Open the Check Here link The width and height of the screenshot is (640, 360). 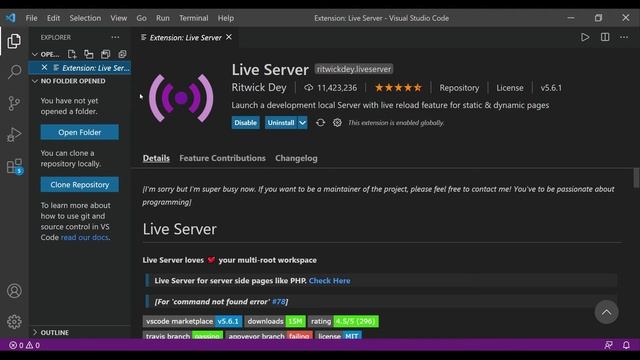[x=329, y=281]
